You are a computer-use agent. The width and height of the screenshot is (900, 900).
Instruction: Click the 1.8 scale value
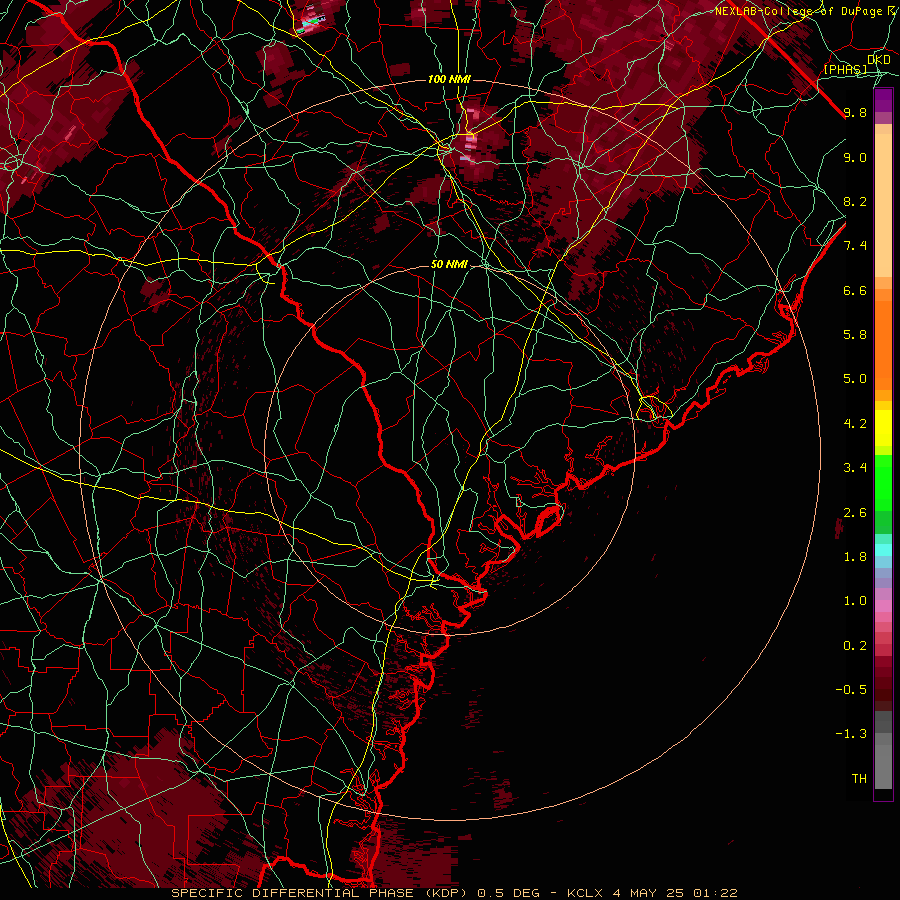point(855,557)
